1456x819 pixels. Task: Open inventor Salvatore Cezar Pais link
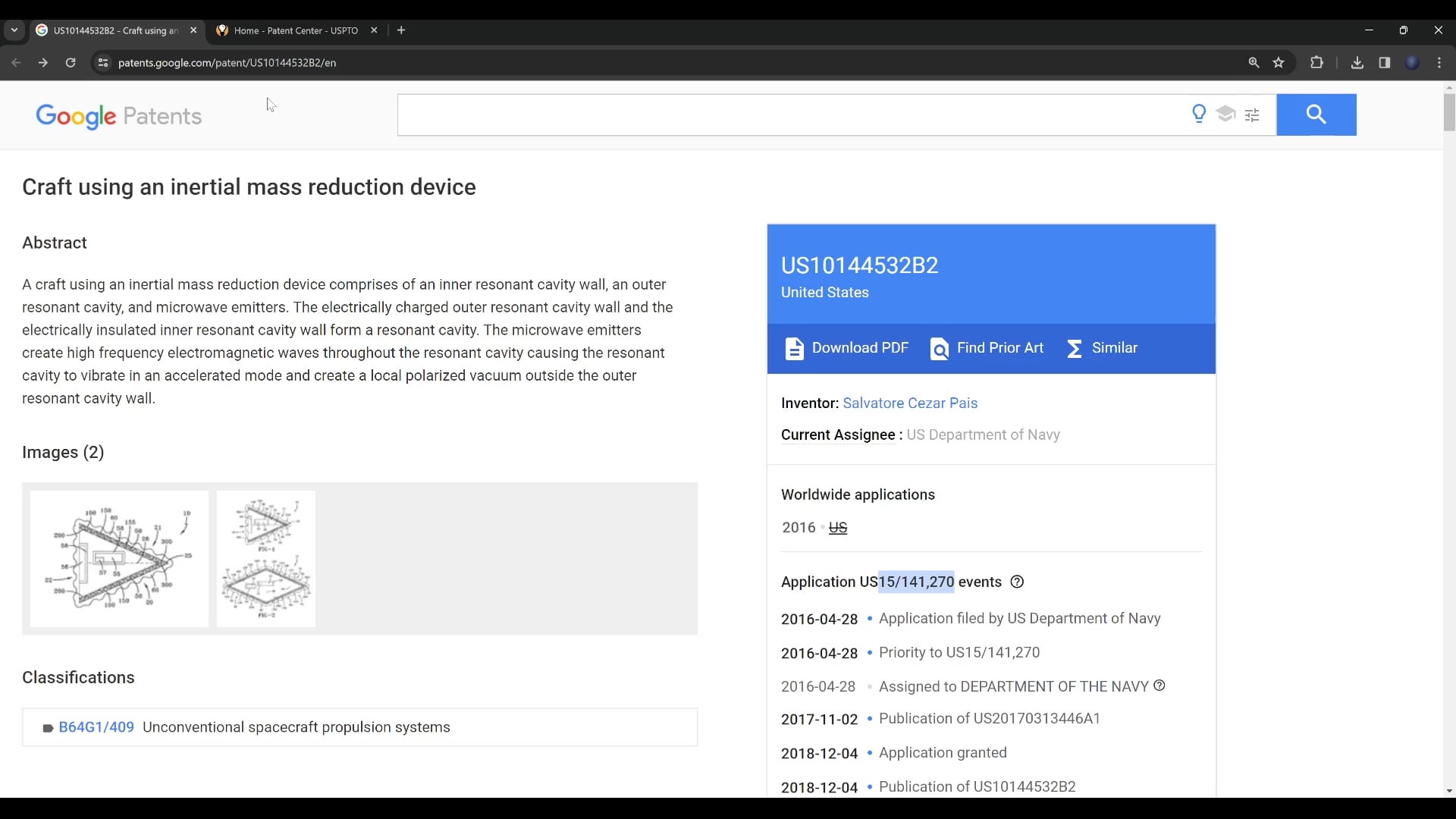[x=910, y=403]
